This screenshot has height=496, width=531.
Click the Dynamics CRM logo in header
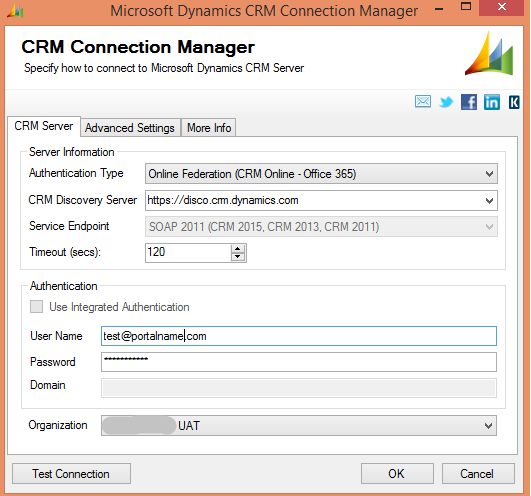point(489,53)
